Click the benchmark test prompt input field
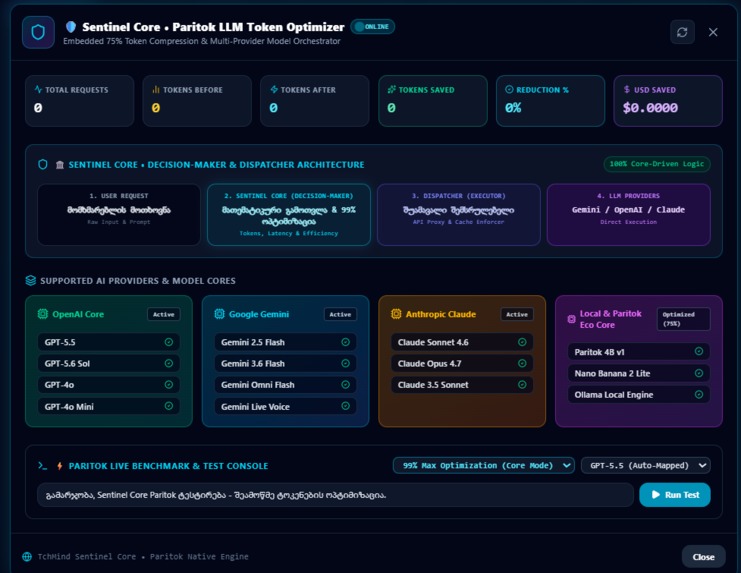 pos(335,495)
